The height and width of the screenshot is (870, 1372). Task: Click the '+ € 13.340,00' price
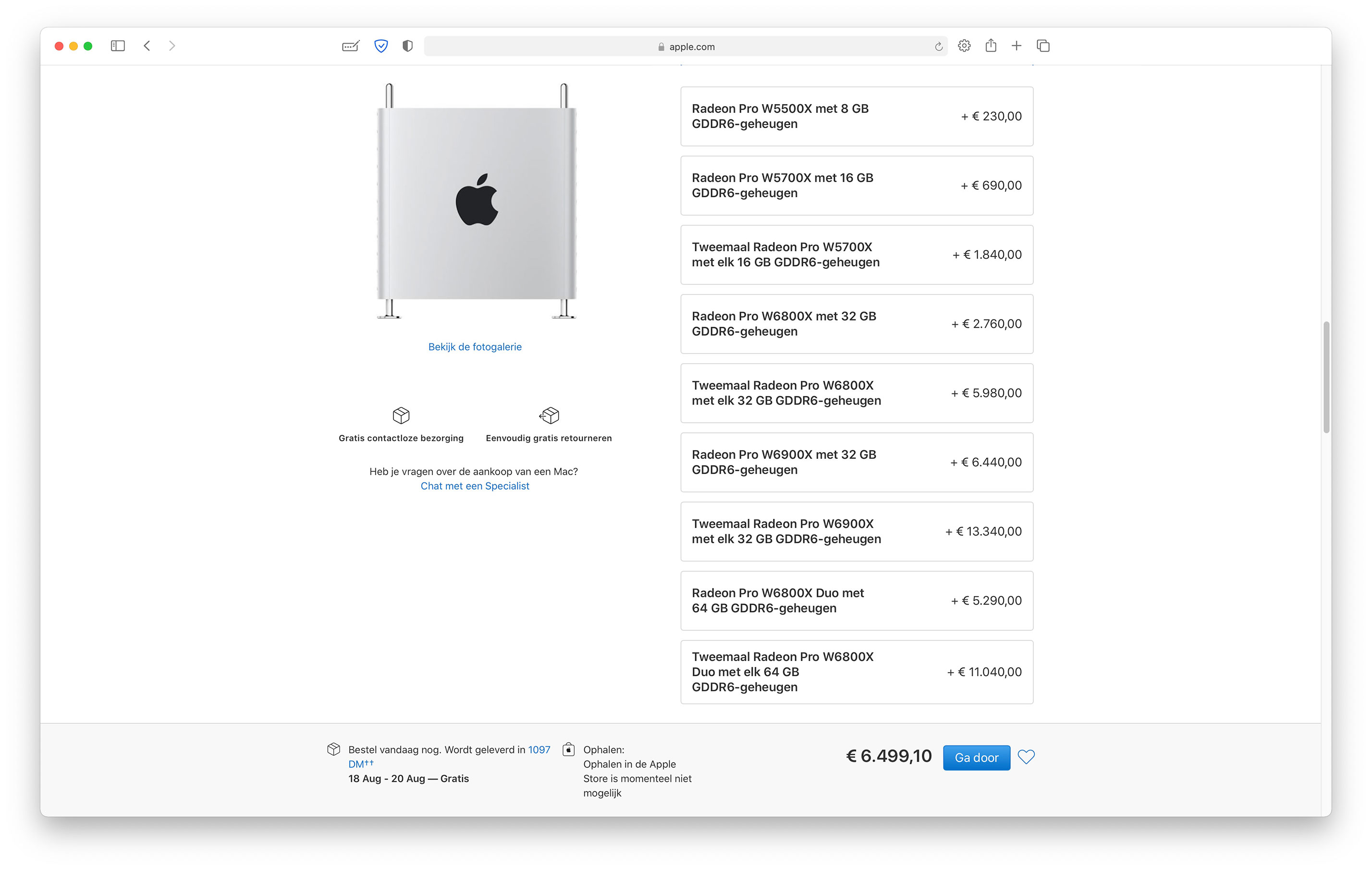click(x=983, y=532)
